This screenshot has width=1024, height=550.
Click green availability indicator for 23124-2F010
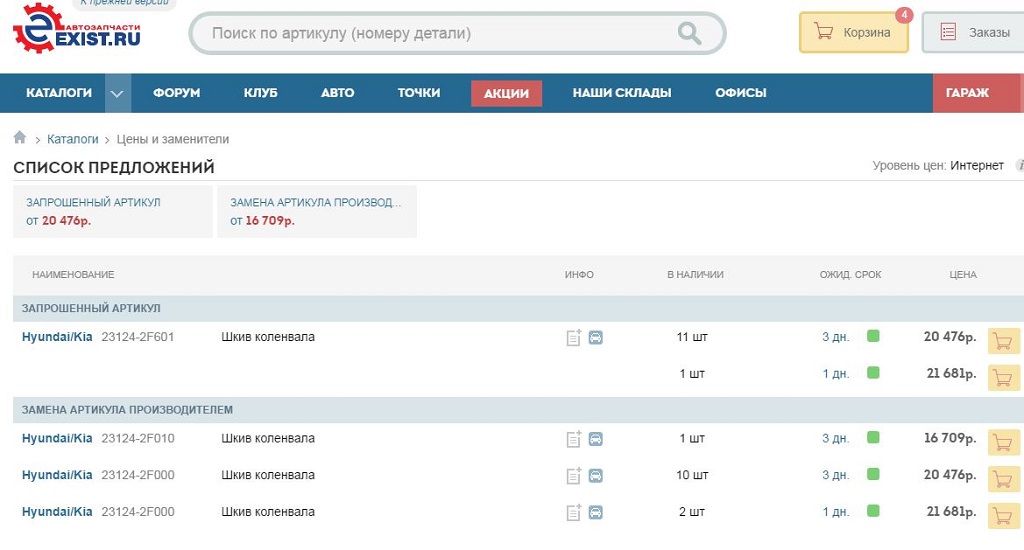pyautogui.click(x=873, y=438)
